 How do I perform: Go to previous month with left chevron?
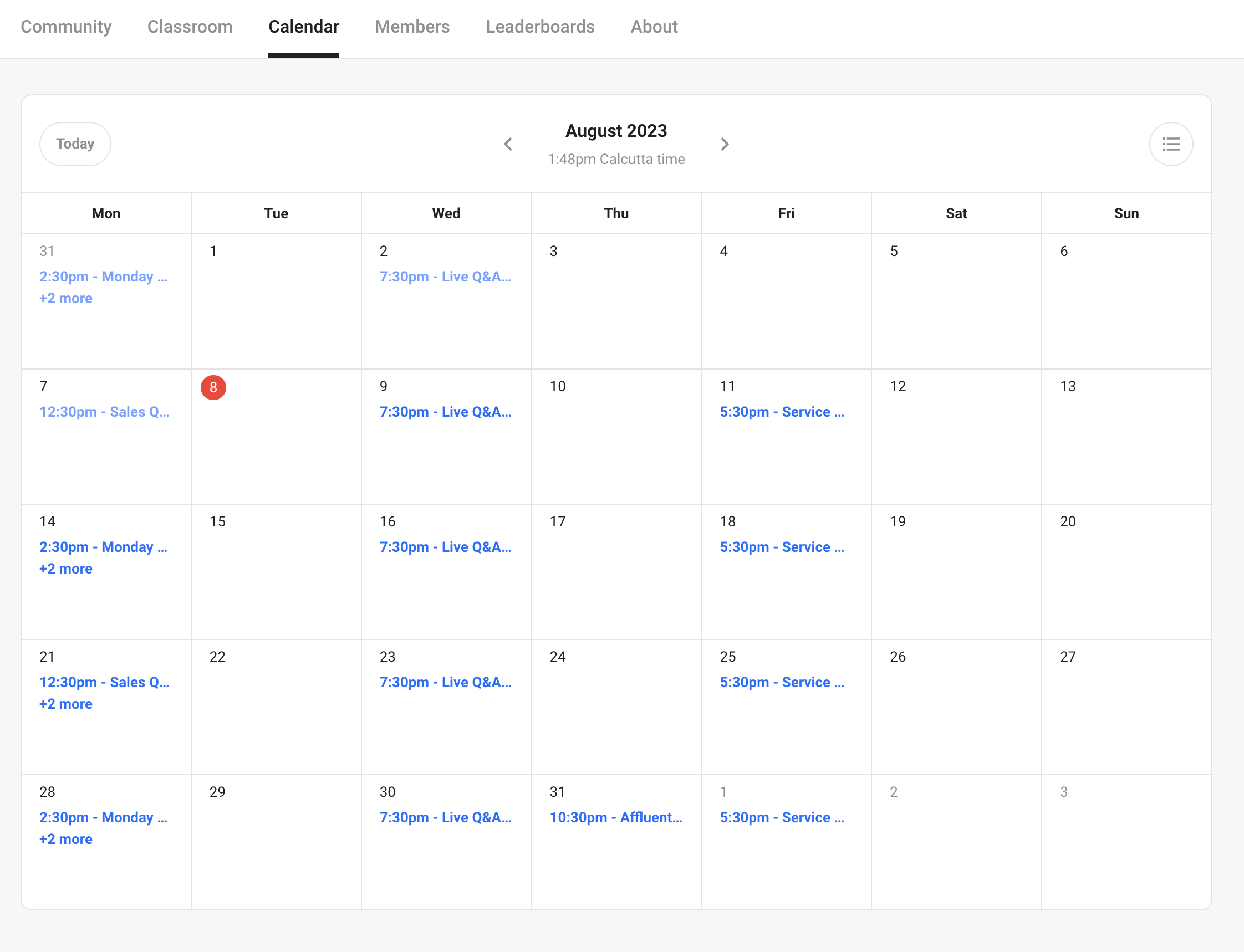click(x=508, y=144)
